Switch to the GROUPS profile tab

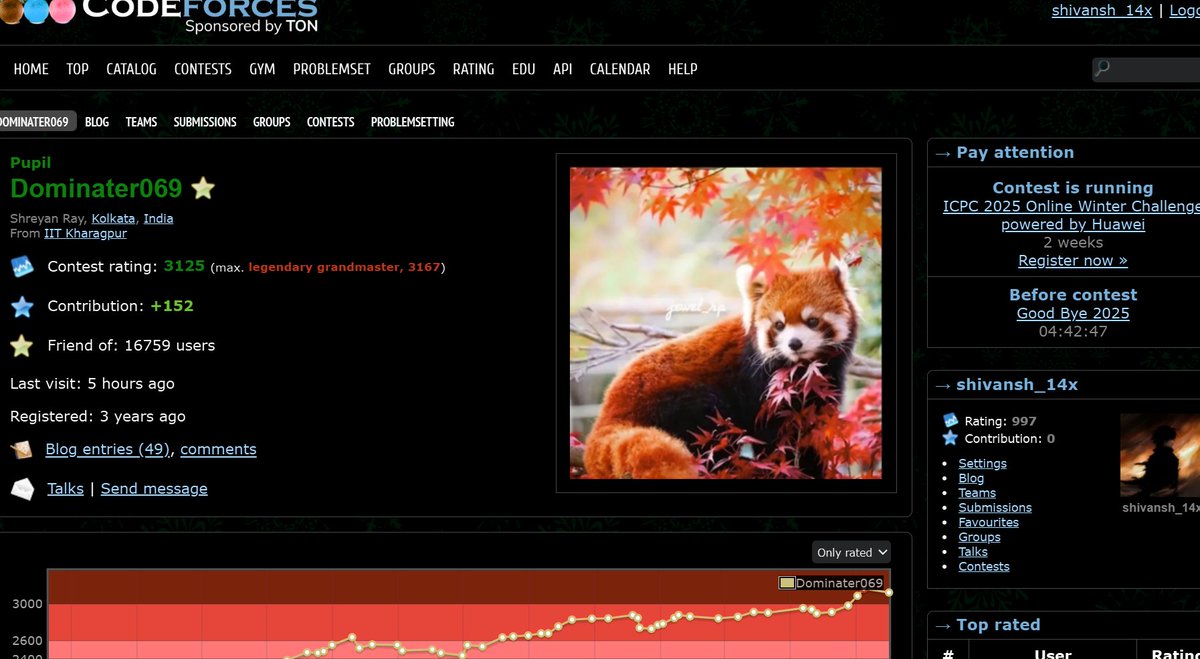pos(271,122)
